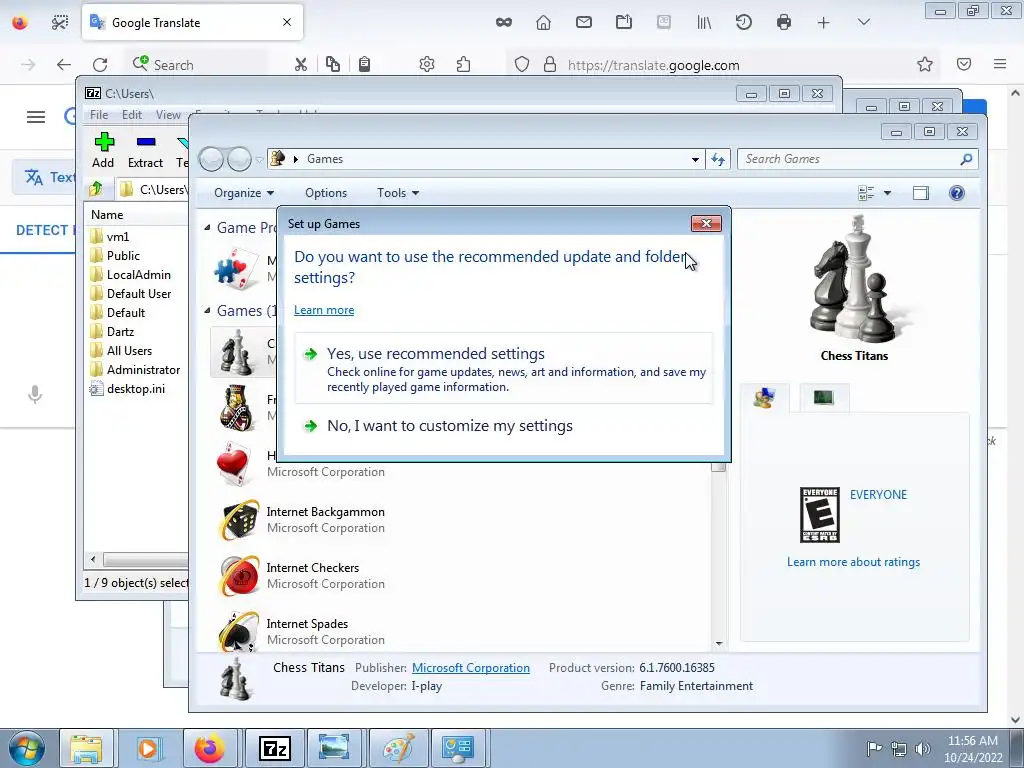Open the 7-Zip File menu
The image size is (1024, 768).
pyautogui.click(x=99, y=115)
